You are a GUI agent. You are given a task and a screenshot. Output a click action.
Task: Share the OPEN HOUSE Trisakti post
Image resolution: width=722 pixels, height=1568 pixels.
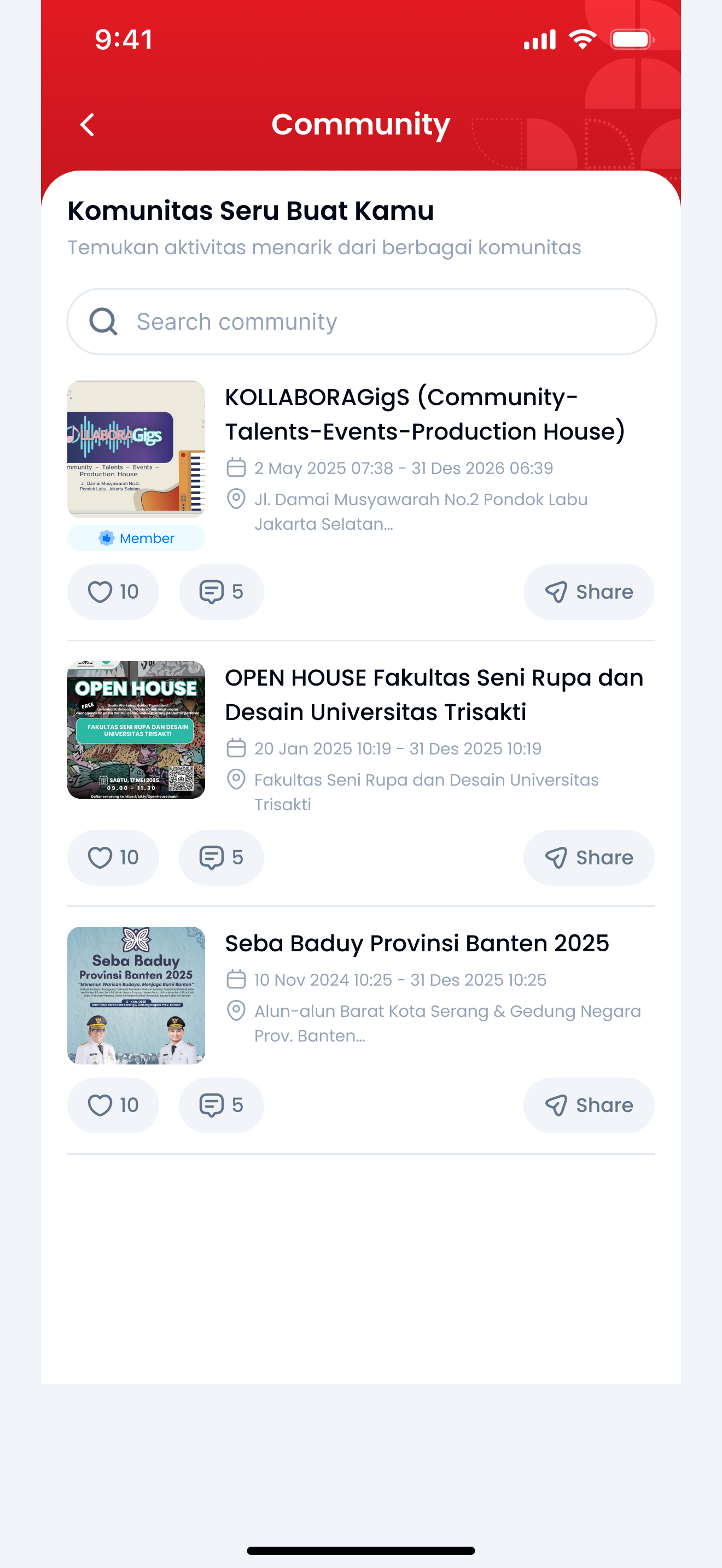[589, 857]
